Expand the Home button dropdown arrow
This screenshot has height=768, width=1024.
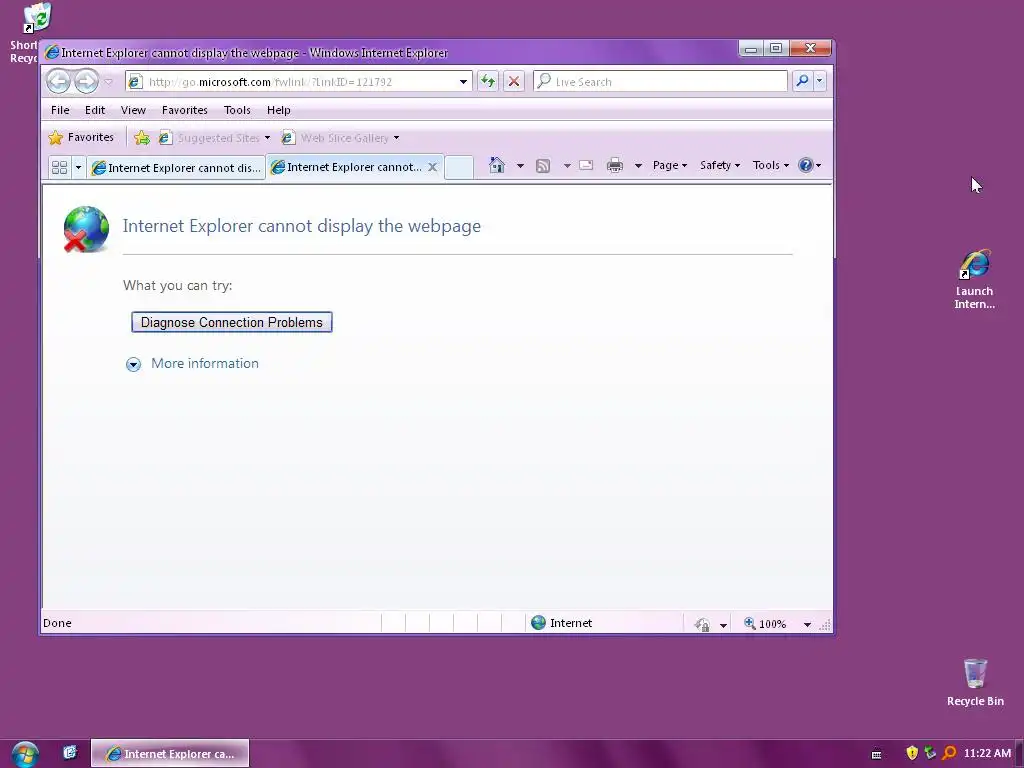(520, 166)
